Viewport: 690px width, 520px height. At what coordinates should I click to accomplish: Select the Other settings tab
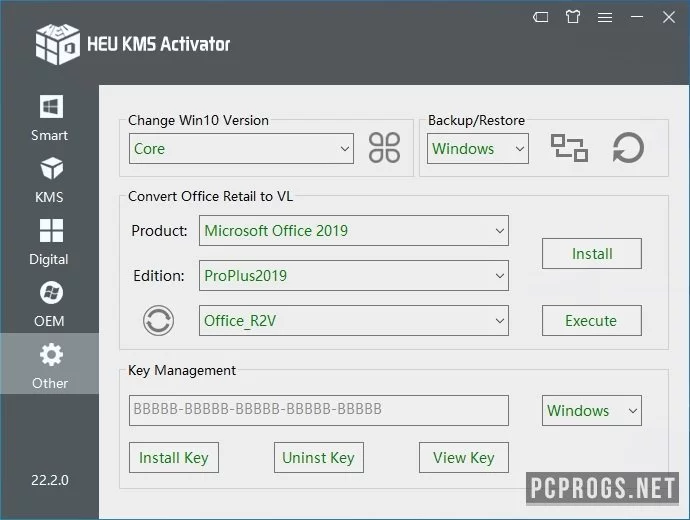pos(49,363)
